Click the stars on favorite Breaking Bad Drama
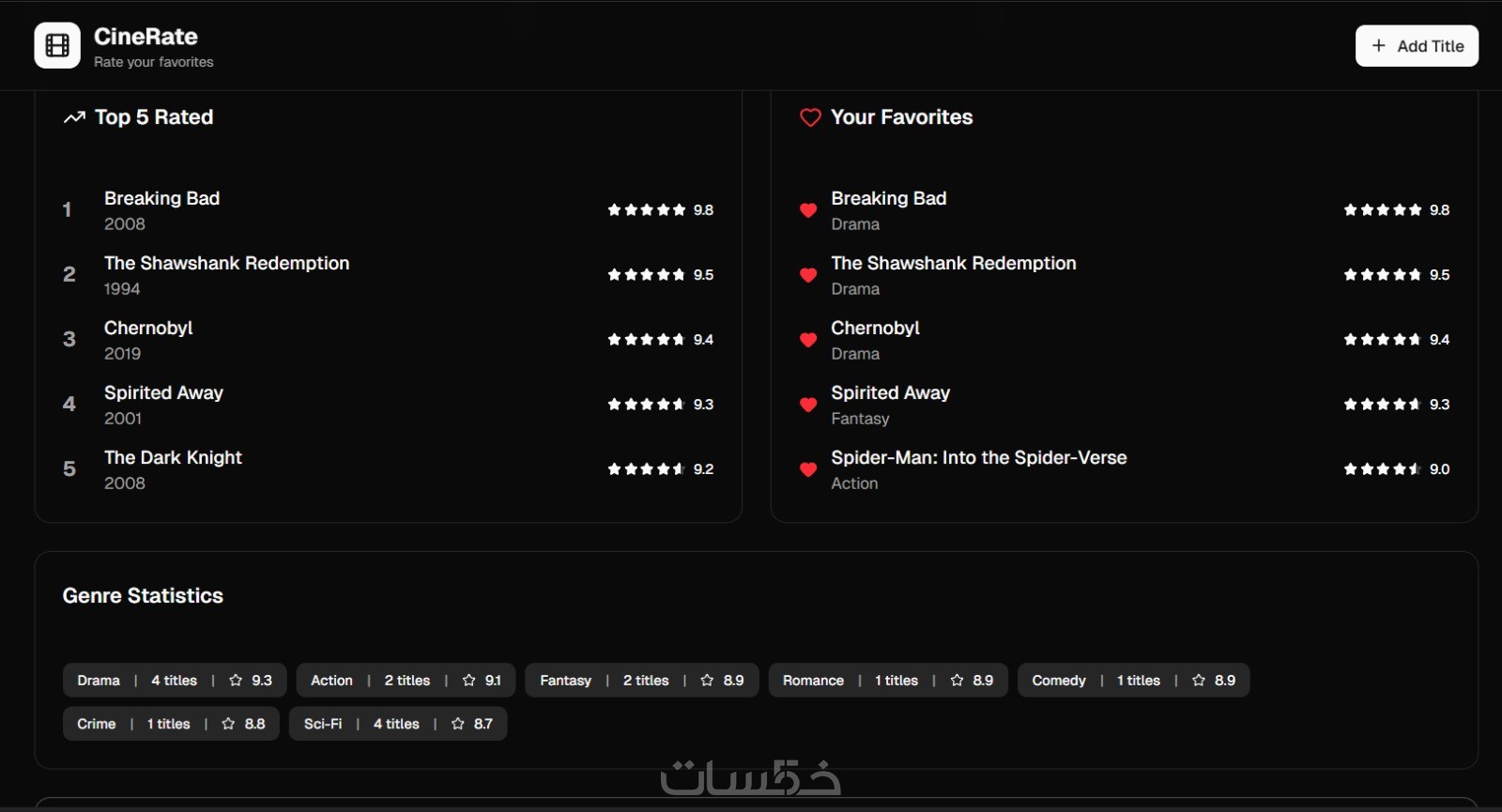The width and height of the screenshot is (1502, 812). pos(1383,210)
